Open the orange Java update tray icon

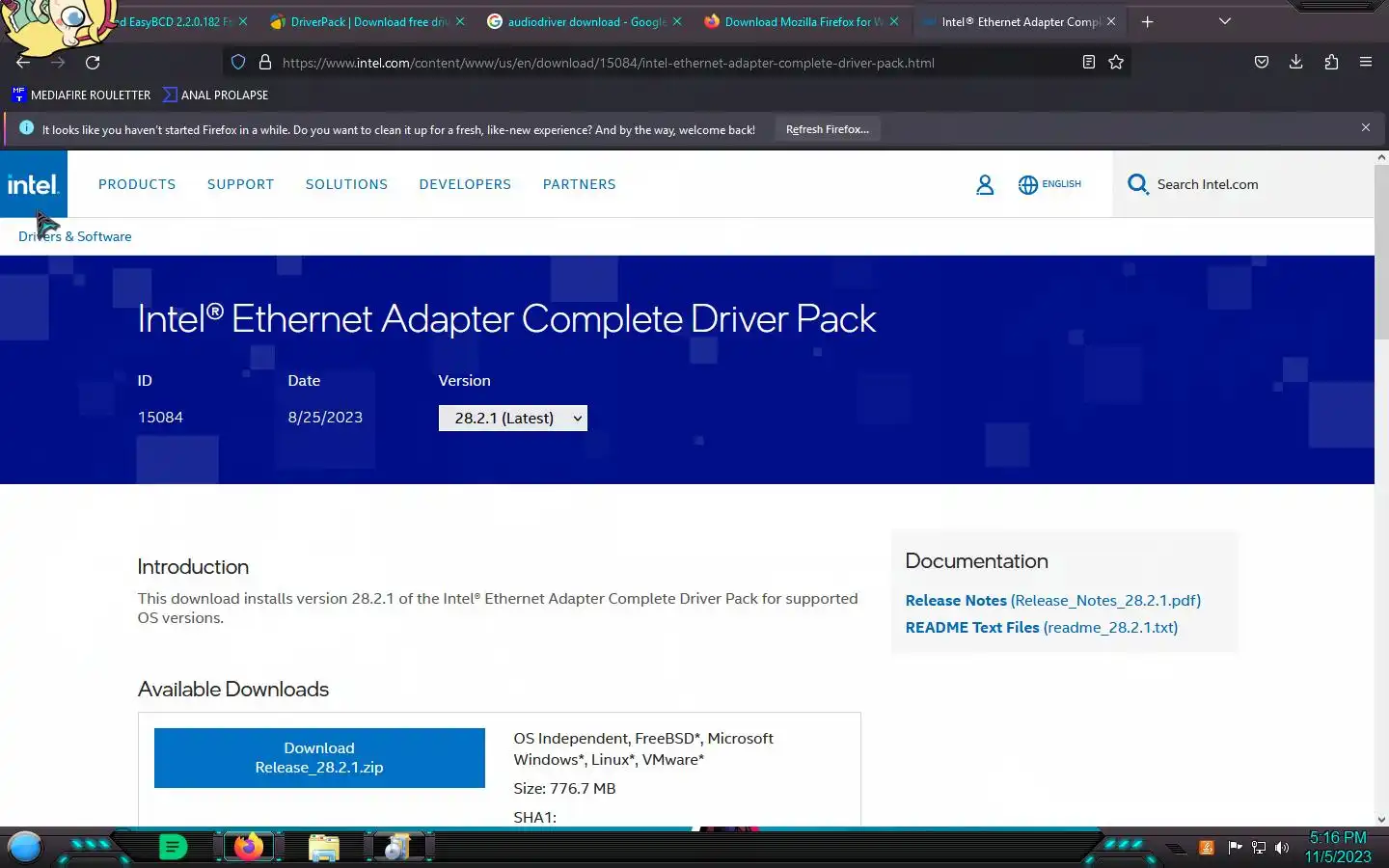pyautogui.click(x=1206, y=848)
